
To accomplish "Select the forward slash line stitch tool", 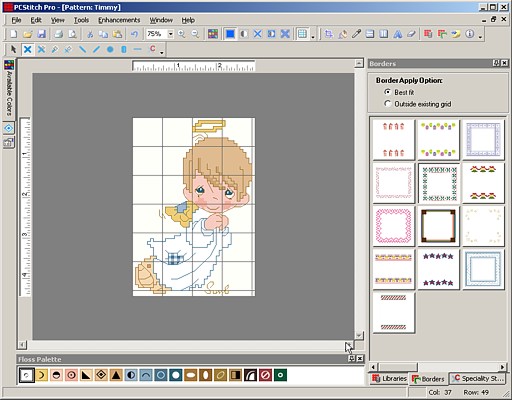I will [x=96, y=49].
